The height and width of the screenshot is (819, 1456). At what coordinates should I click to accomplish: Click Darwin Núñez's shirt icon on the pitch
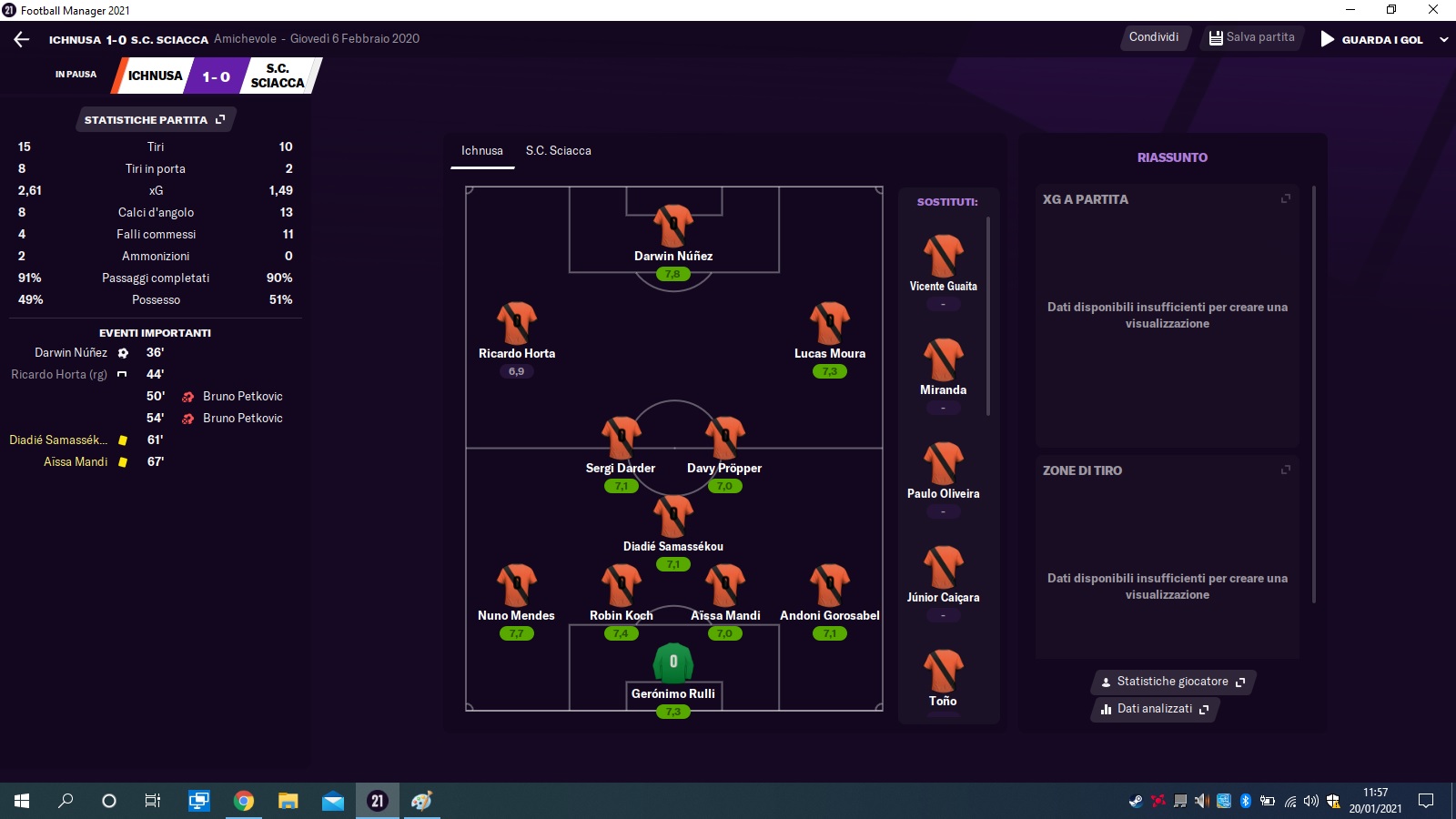pyautogui.click(x=673, y=226)
